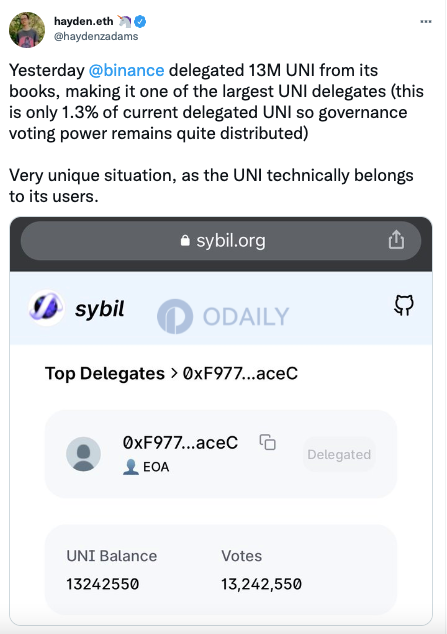Copy the 0xF977...aceC address icon
This screenshot has width=447, height=634.
click(268, 442)
